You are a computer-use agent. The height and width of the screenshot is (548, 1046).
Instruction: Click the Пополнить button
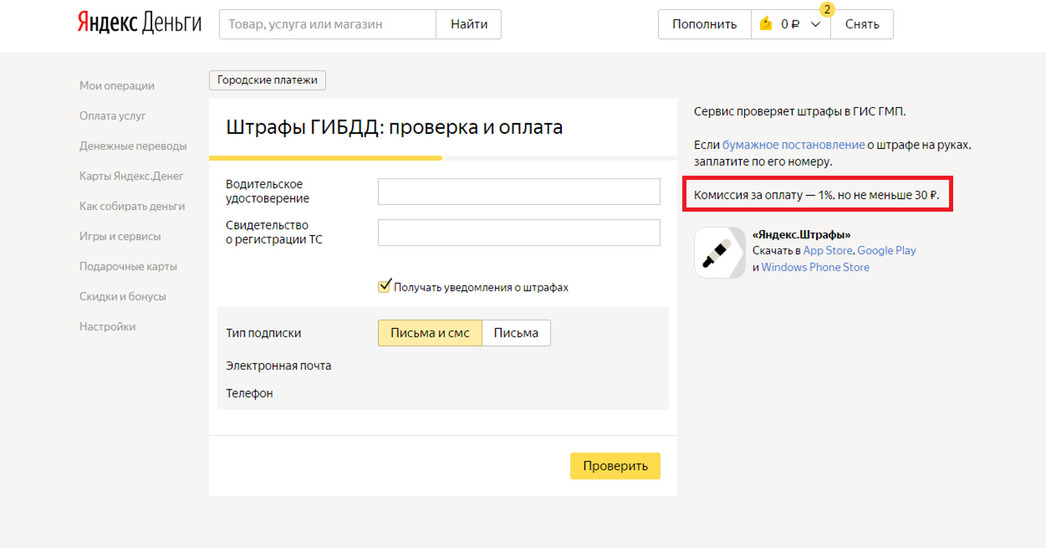[x=704, y=24]
